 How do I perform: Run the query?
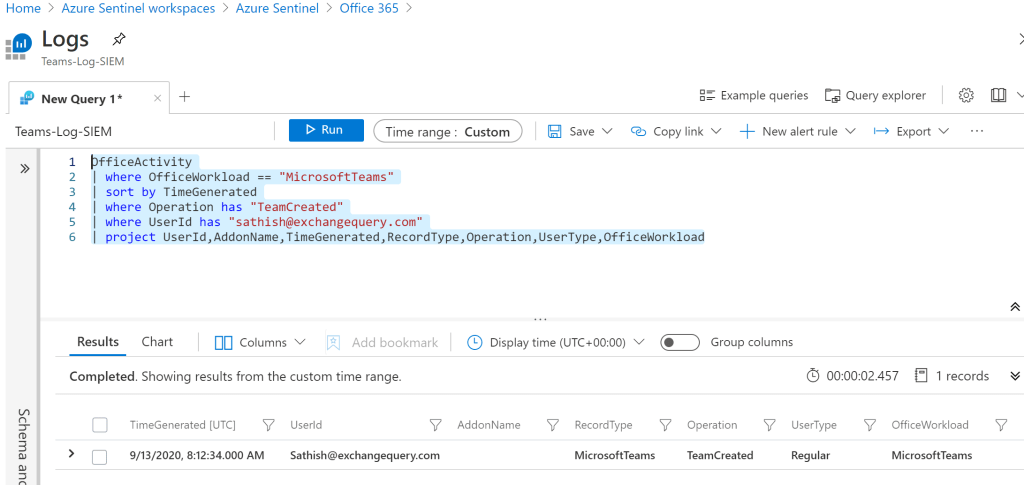pos(325,130)
